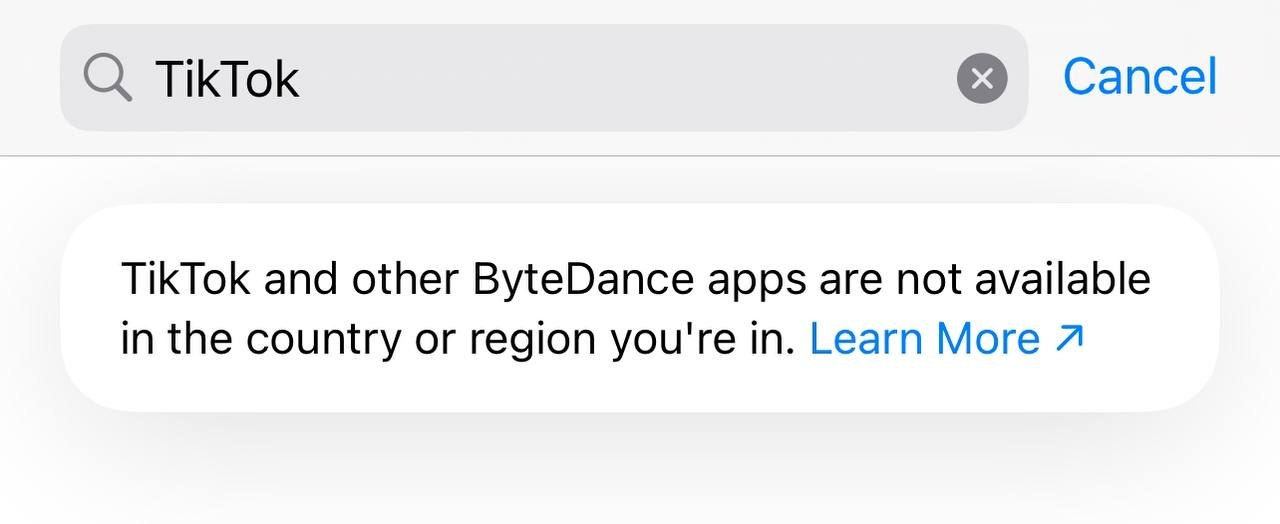This screenshot has height=524, width=1280.
Task: Tap the search glyph left of TikTok
Action: (108, 77)
